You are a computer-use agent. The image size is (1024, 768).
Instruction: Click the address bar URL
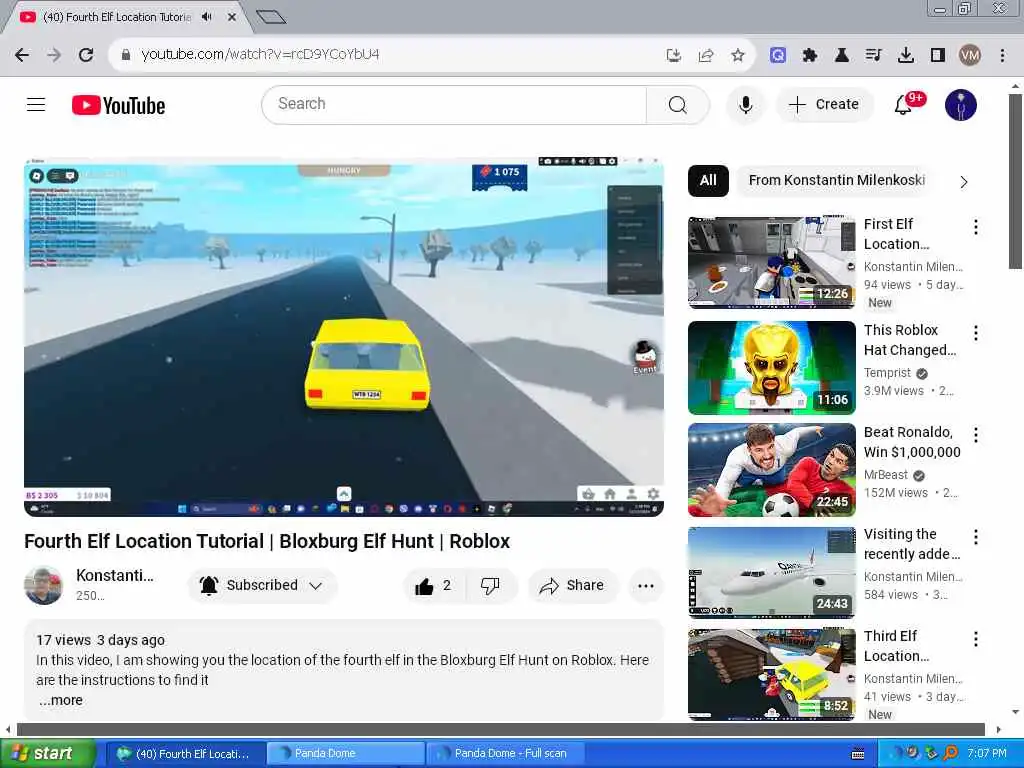click(x=261, y=55)
